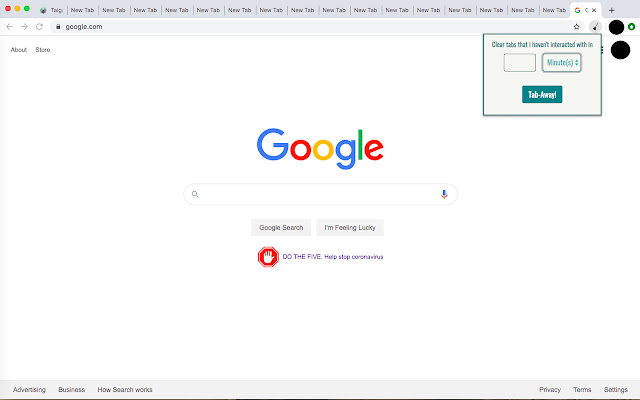
Task: Open the Advertising footer link
Action: [29, 390]
